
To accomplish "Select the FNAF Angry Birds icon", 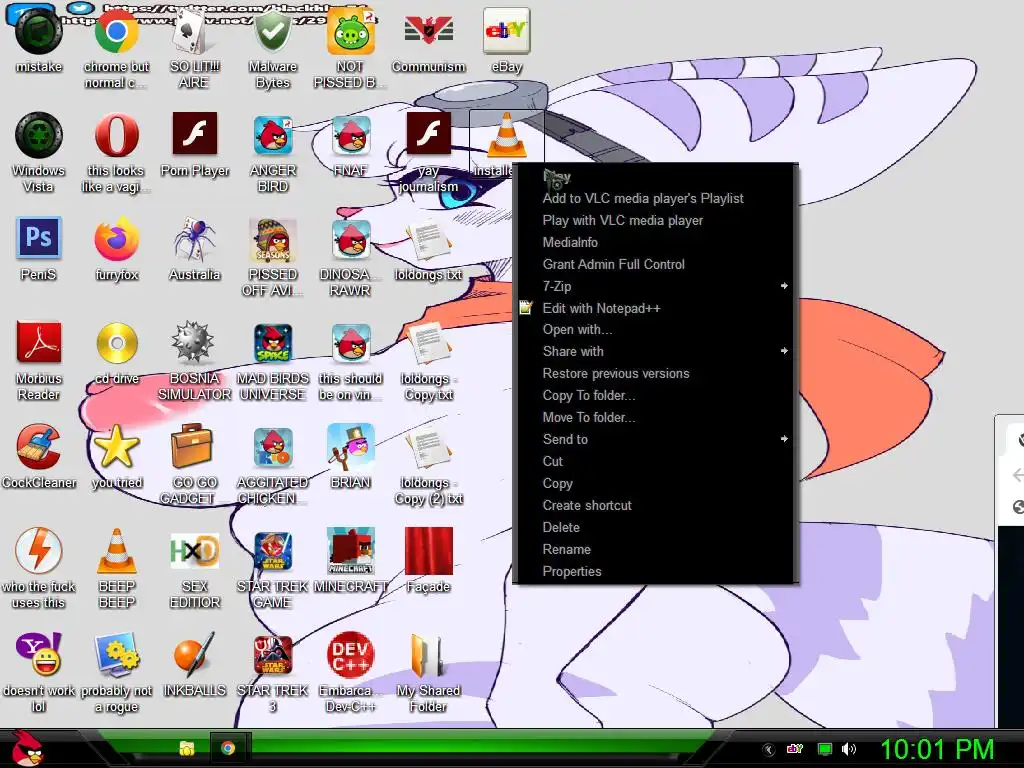I will 351,136.
